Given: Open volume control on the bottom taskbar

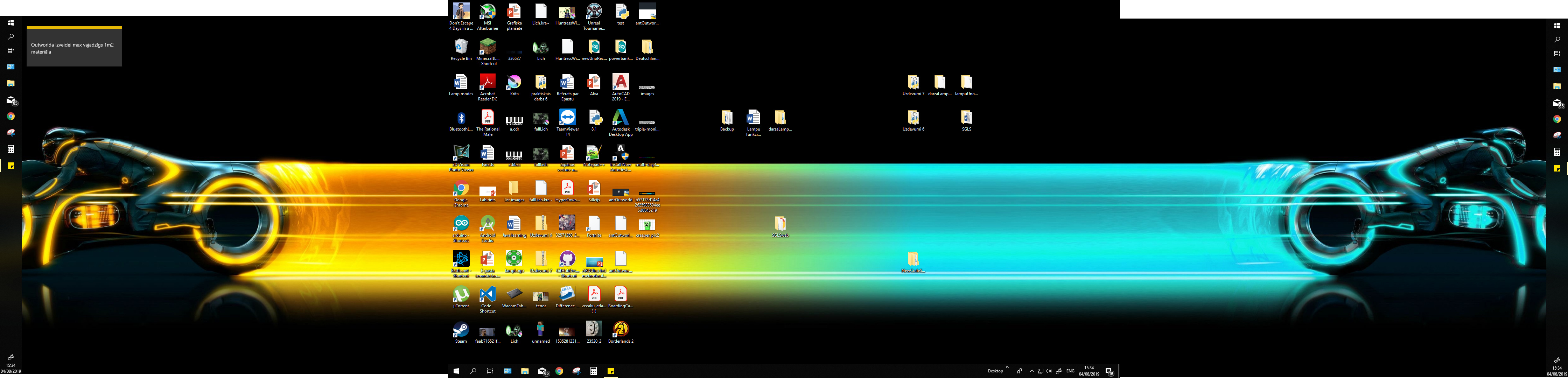Looking at the screenshot, I should (x=1049, y=371).
